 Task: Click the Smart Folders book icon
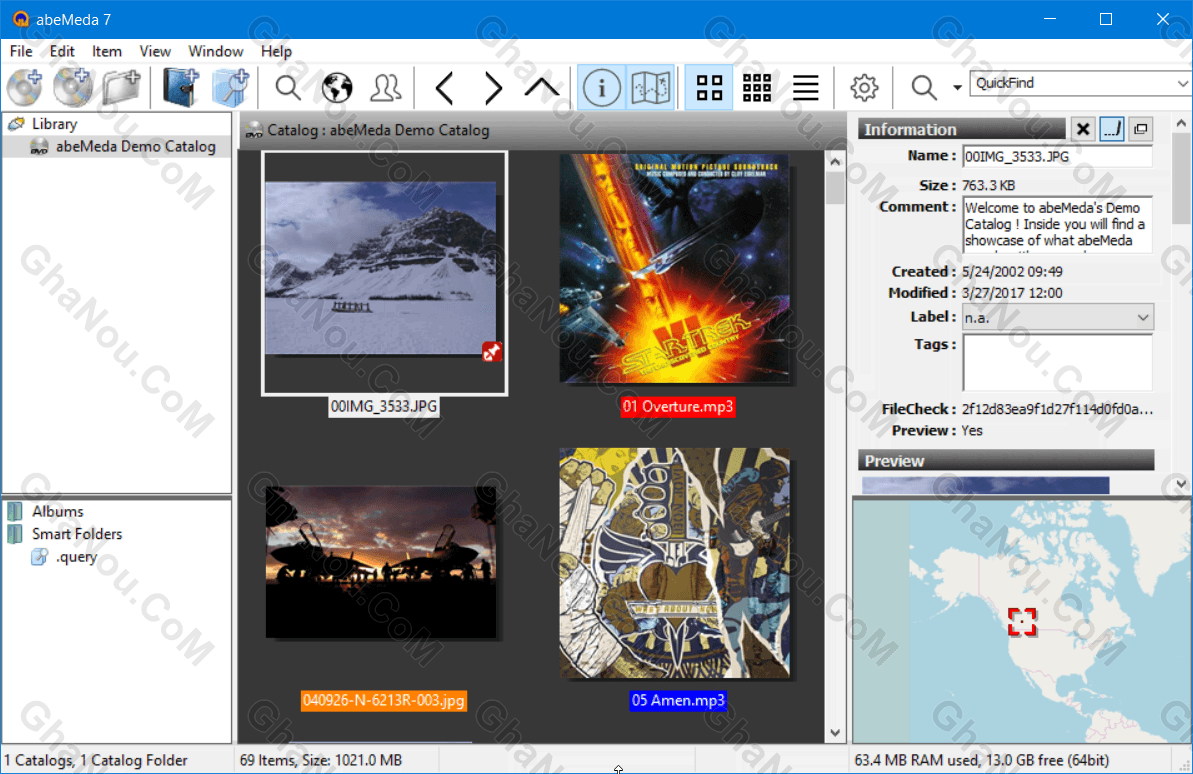15,534
